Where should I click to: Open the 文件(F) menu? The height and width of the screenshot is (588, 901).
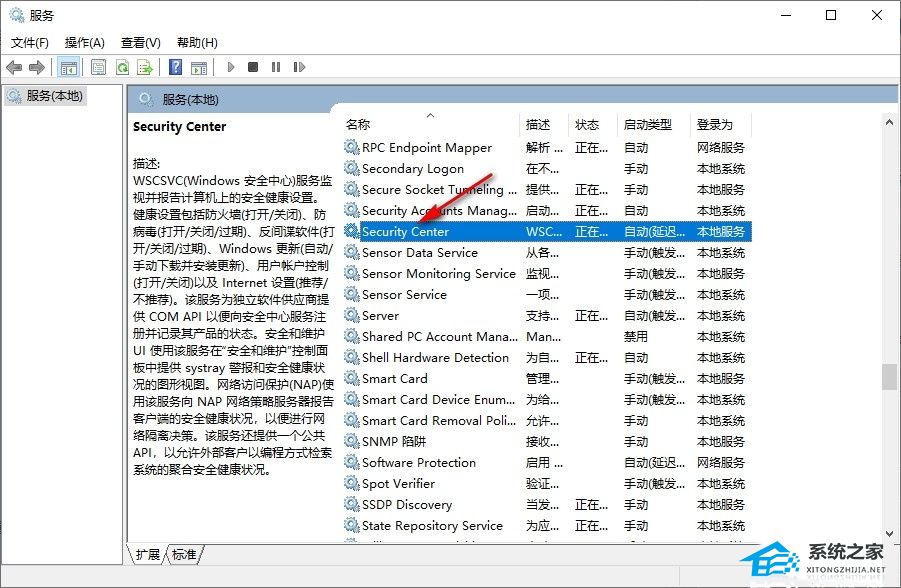click(30, 43)
